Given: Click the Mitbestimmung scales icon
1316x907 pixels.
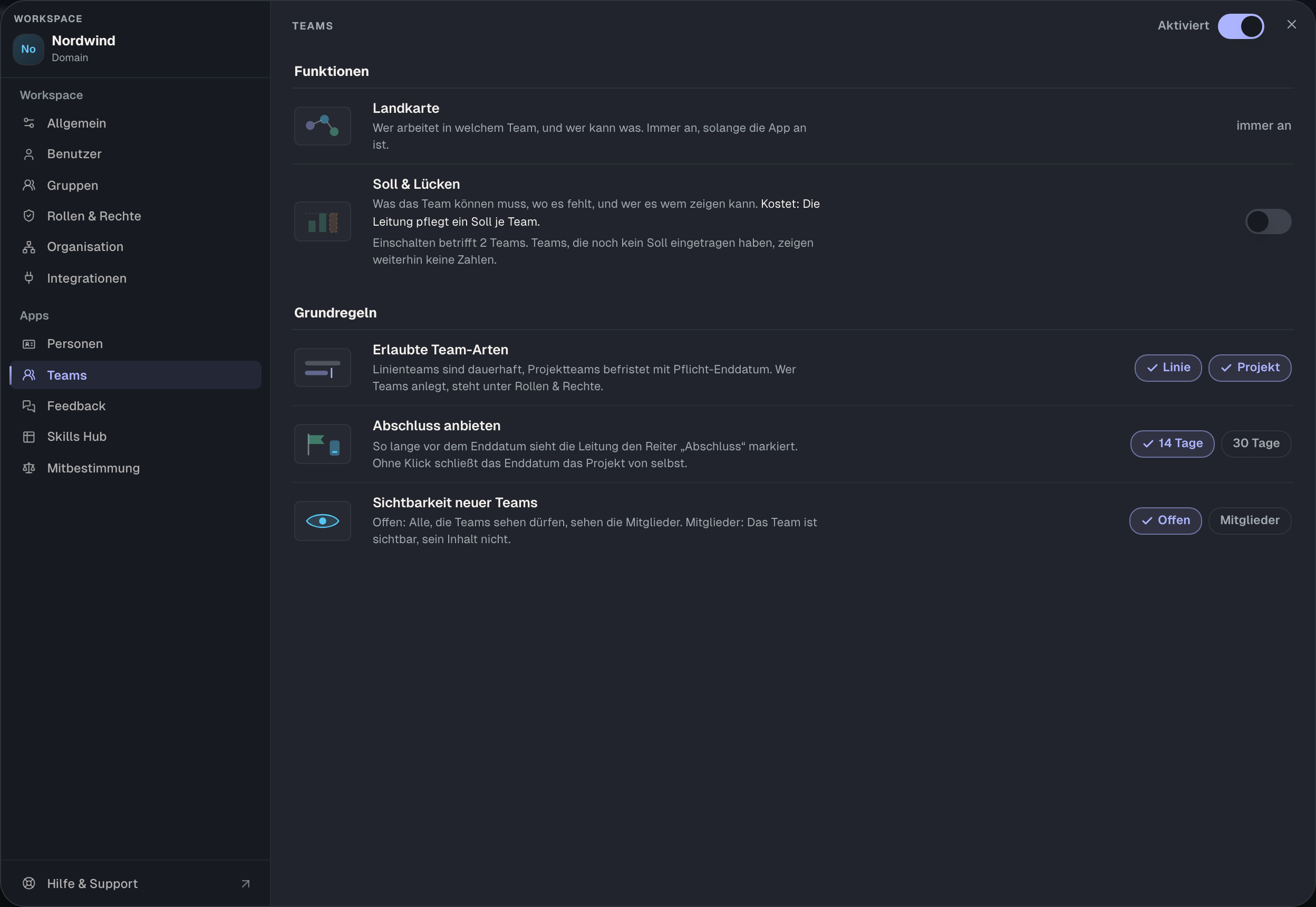Looking at the screenshot, I should pos(29,468).
